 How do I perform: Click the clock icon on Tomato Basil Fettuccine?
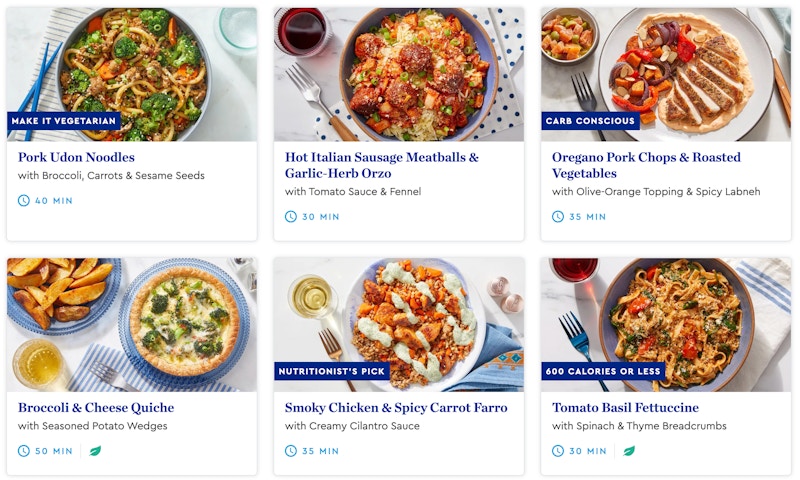coord(558,451)
